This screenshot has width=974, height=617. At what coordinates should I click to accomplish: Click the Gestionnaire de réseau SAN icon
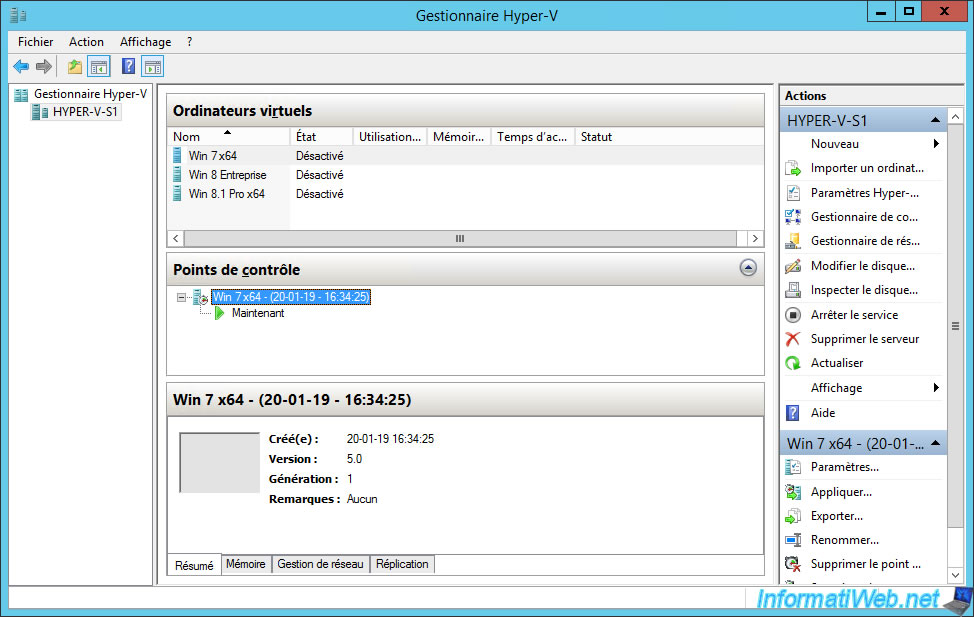click(793, 241)
